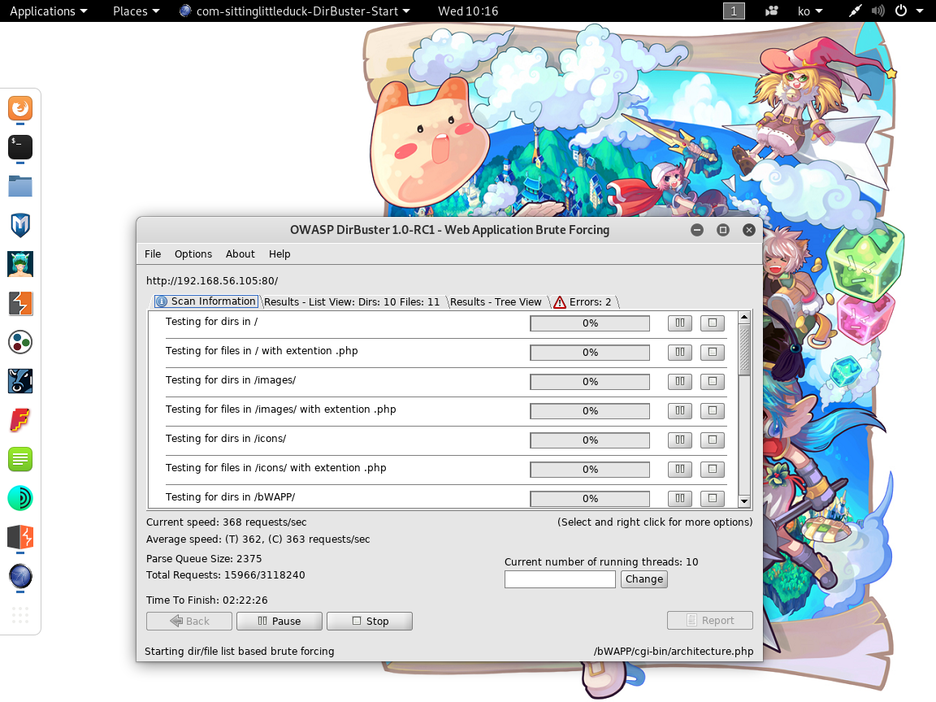Click the Change threads button
The width and height of the screenshot is (936, 702).
click(x=644, y=579)
